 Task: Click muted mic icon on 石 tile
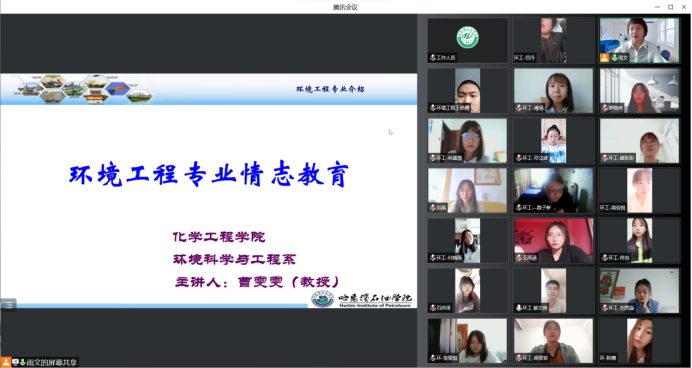click(x=433, y=308)
